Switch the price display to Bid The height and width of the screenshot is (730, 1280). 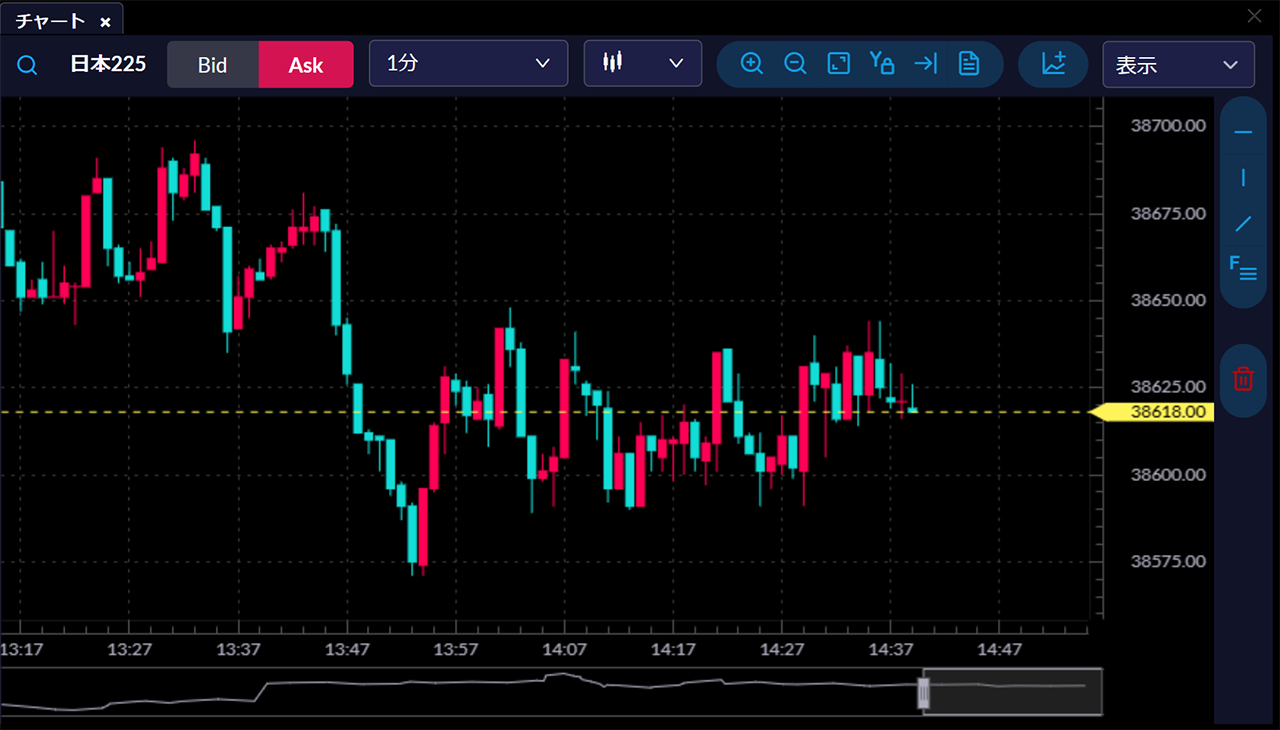click(x=213, y=65)
